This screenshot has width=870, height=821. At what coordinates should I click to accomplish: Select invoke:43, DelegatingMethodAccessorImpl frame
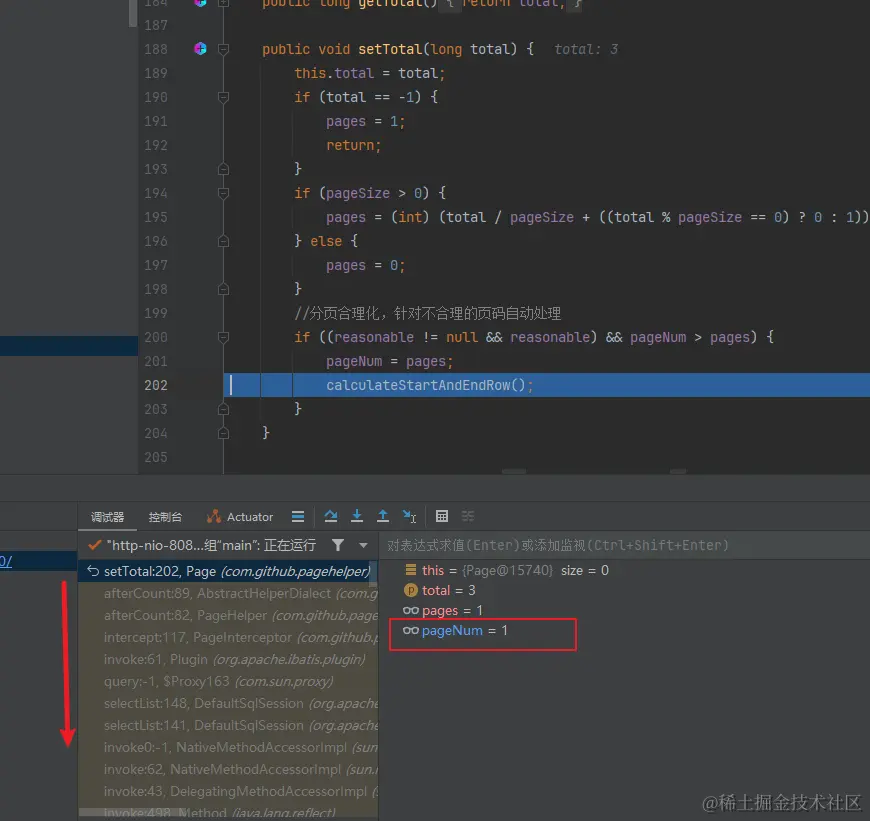227,791
